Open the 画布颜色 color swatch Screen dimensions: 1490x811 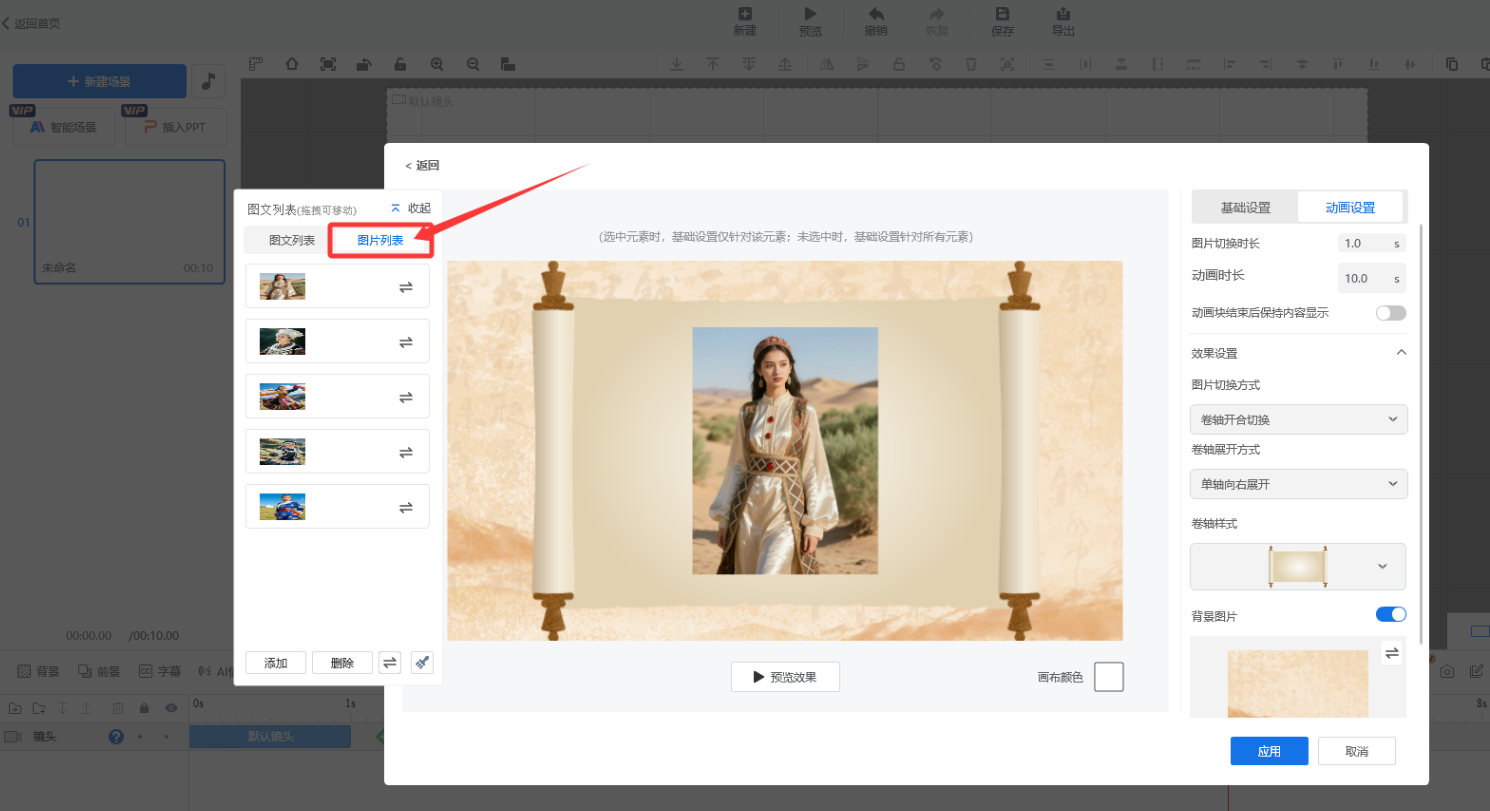pos(1108,677)
